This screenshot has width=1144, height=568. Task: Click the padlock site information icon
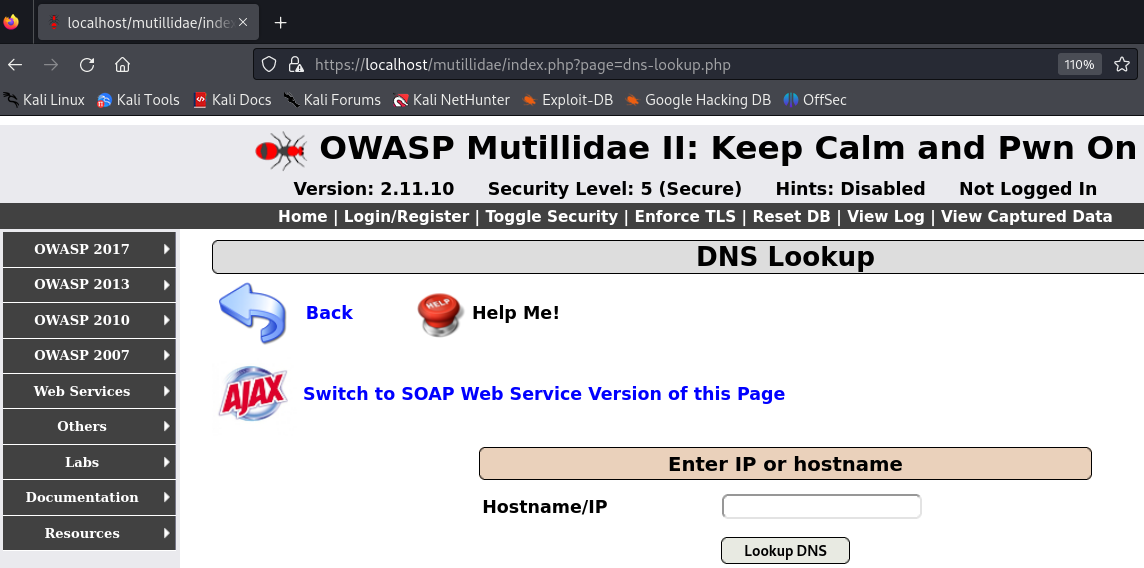click(x=295, y=65)
